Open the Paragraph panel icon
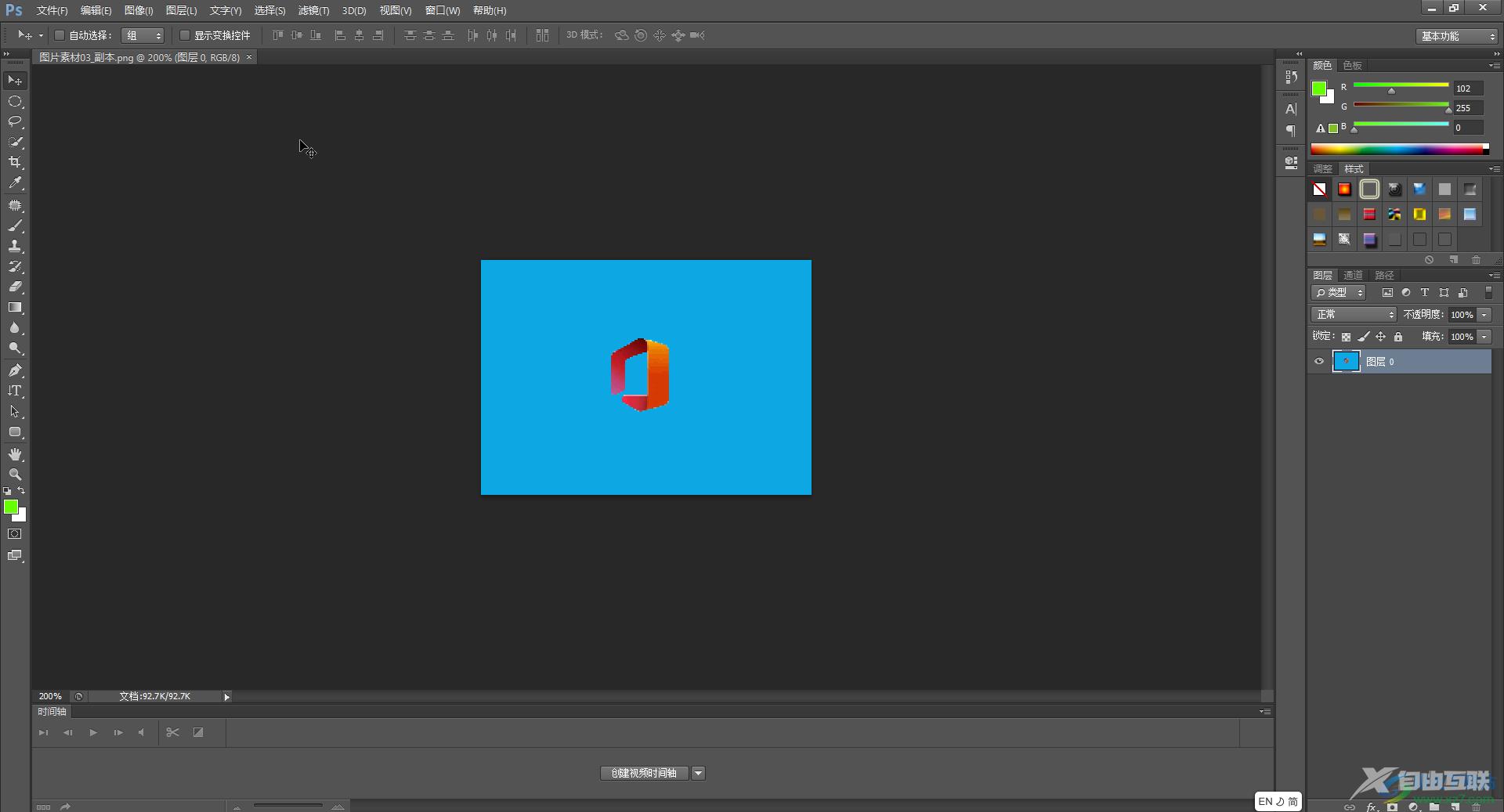This screenshot has height=812, width=1504. pos(1291,131)
